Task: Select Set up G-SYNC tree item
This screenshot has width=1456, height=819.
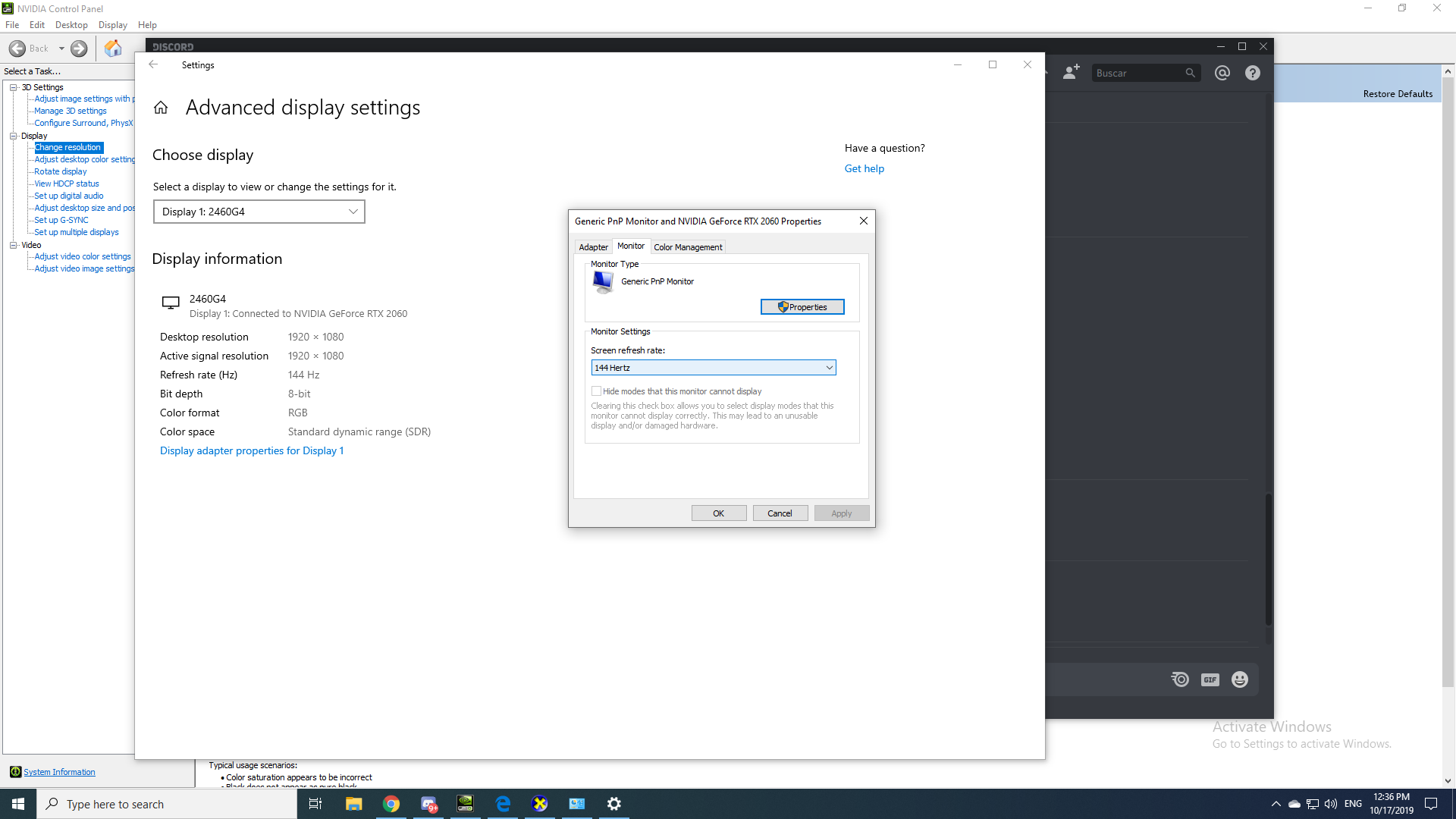Action: 61,220
